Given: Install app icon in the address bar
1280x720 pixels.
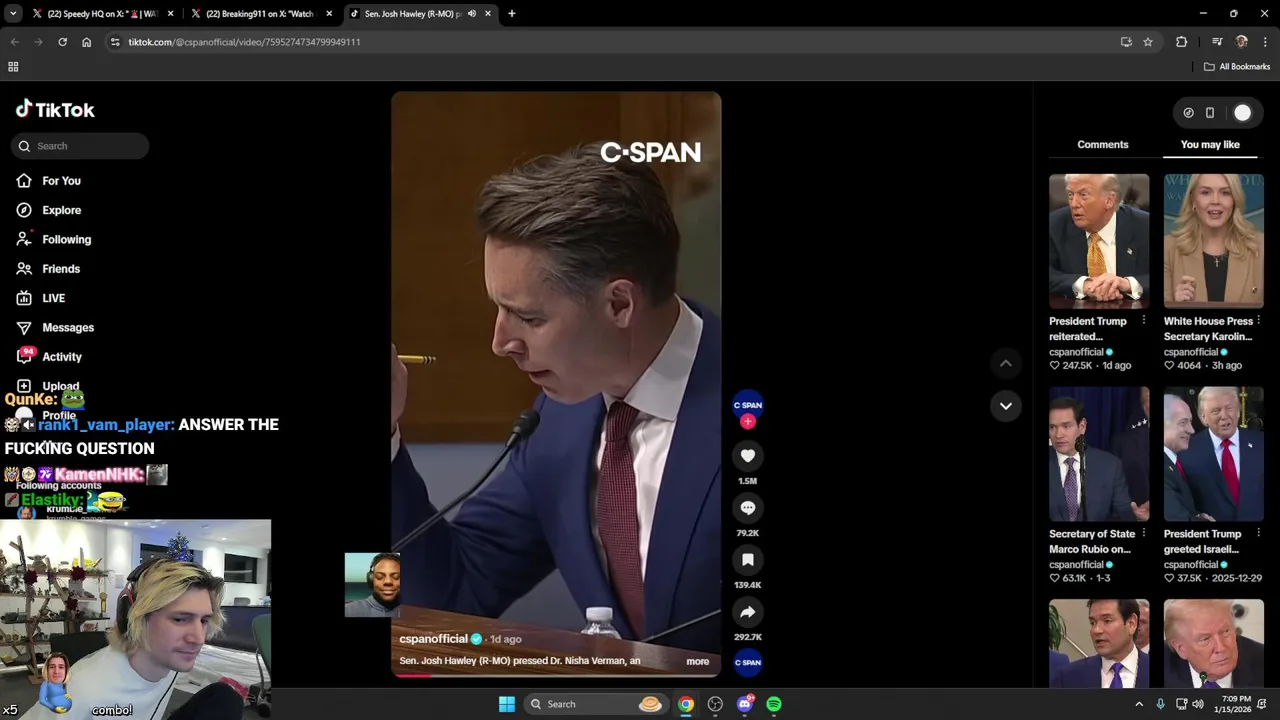Looking at the screenshot, I should click(1126, 42).
